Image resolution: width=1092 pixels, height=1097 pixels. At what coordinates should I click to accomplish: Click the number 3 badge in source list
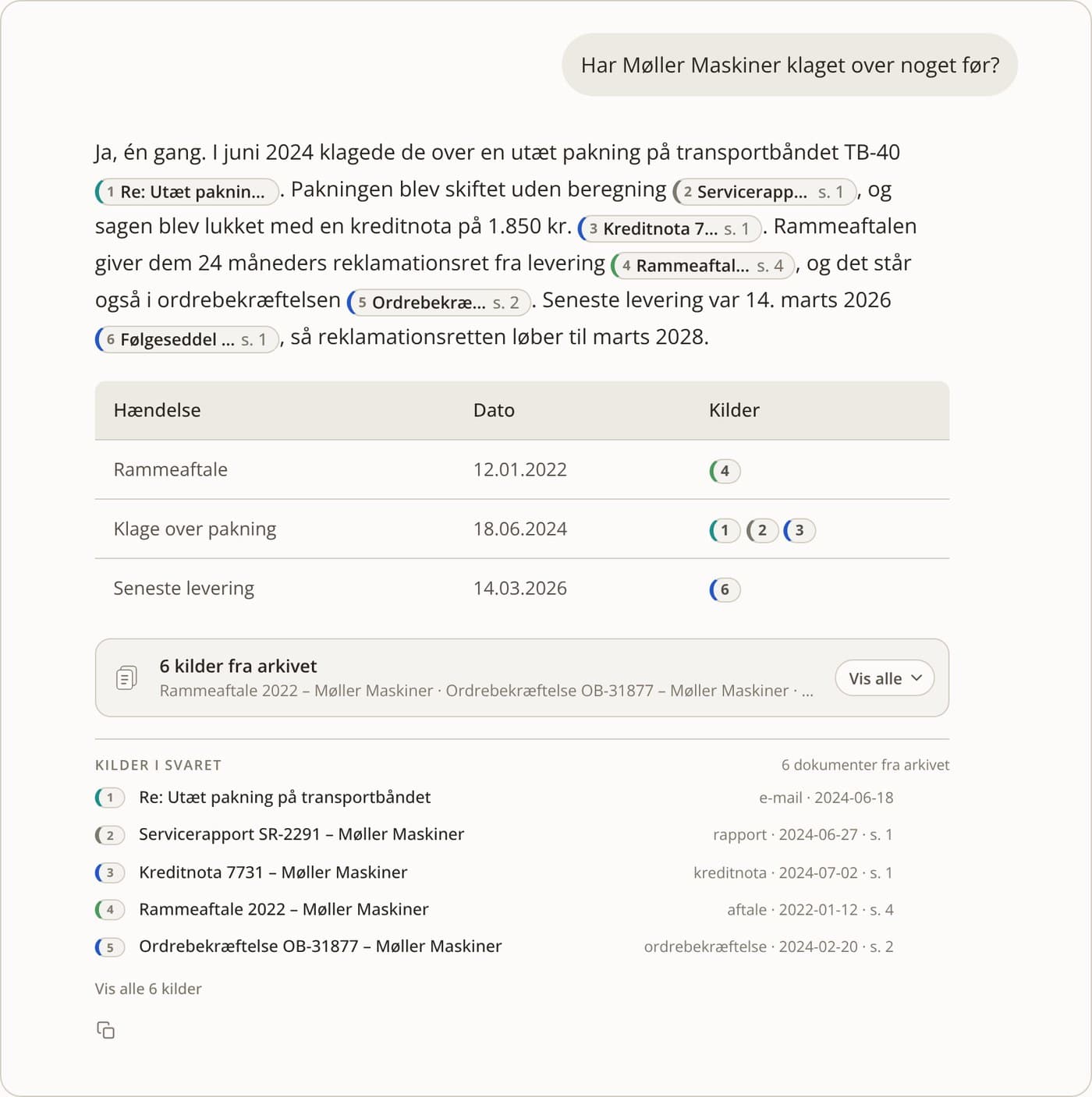click(x=110, y=872)
